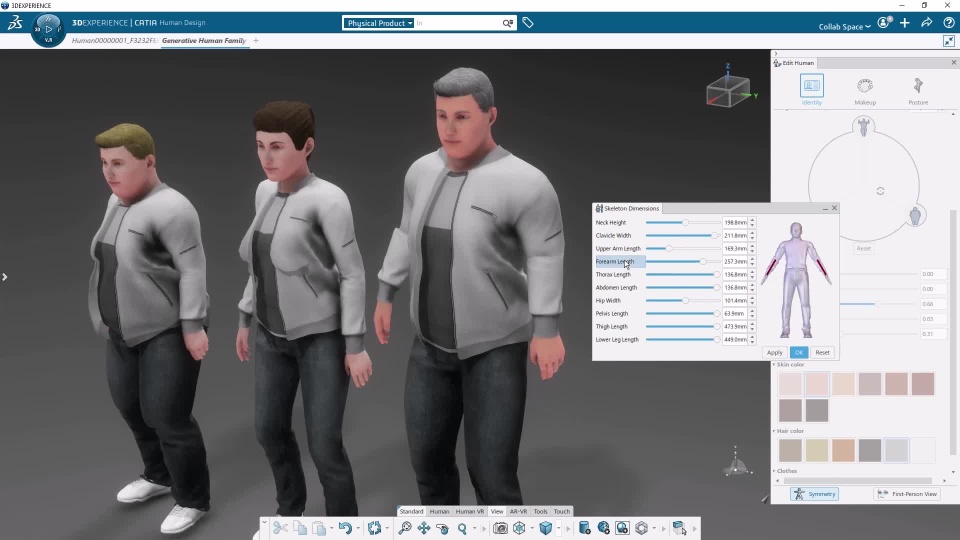
Task: Click Apply in Skeleton Dimensions dialog
Action: click(774, 353)
